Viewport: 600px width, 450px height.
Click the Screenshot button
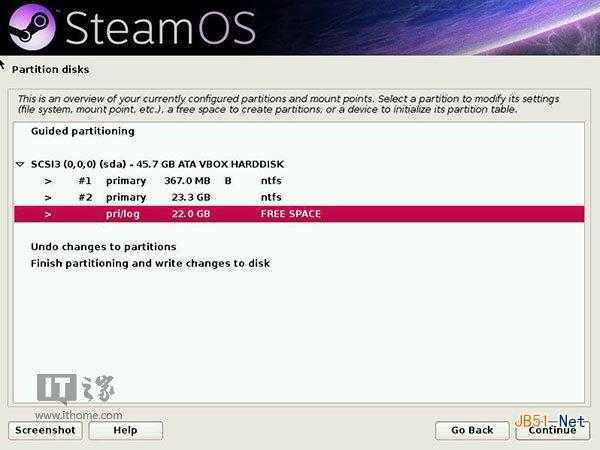pos(45,430)
